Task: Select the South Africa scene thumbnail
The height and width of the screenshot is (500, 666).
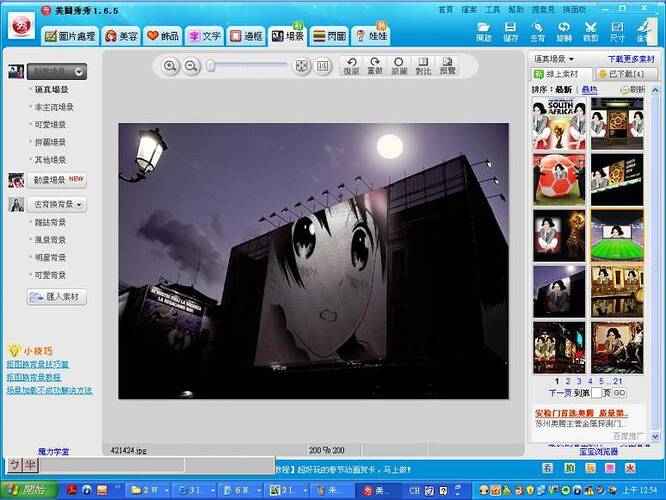Action: point(559,124)
